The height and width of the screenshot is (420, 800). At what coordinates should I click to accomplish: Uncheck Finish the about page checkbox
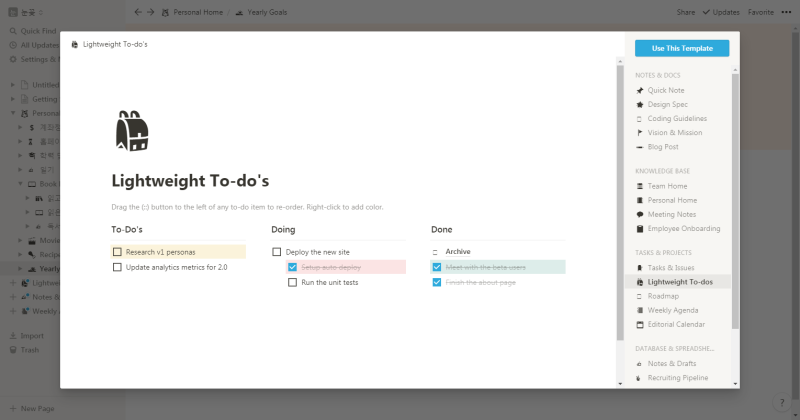[437, 283]
